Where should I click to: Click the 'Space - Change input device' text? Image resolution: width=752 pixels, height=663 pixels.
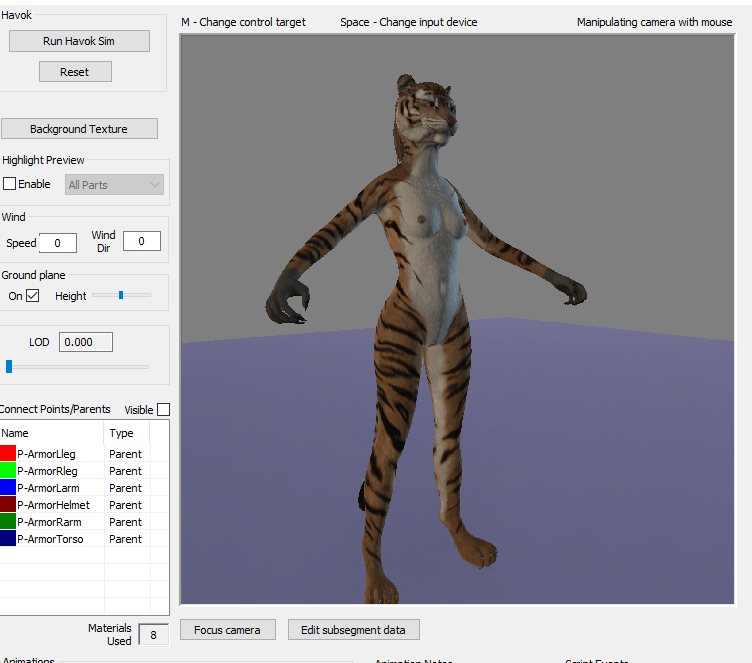click(x=409, y=22)
